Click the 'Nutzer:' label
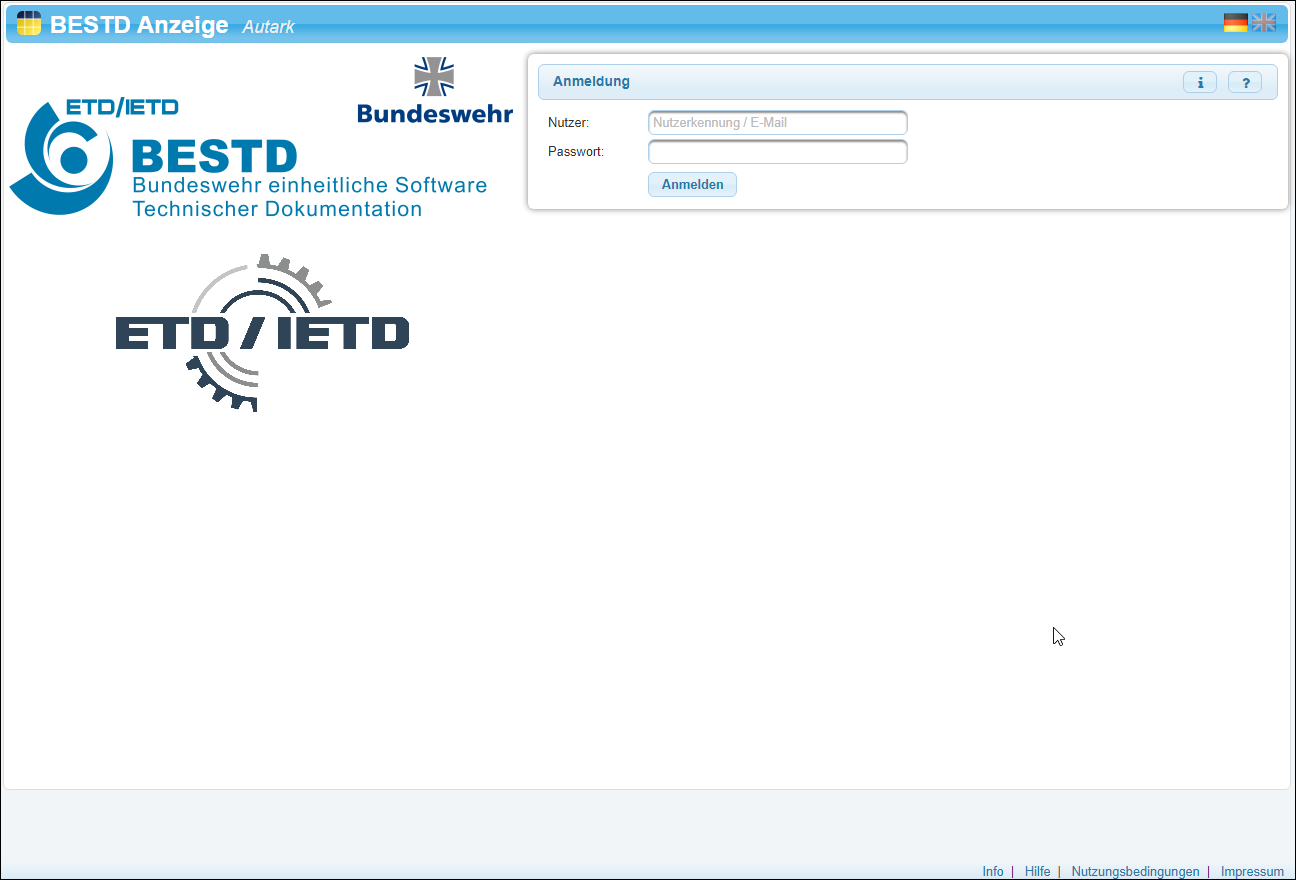This screenshot has width=1296, height=880. tap(568, 123)
